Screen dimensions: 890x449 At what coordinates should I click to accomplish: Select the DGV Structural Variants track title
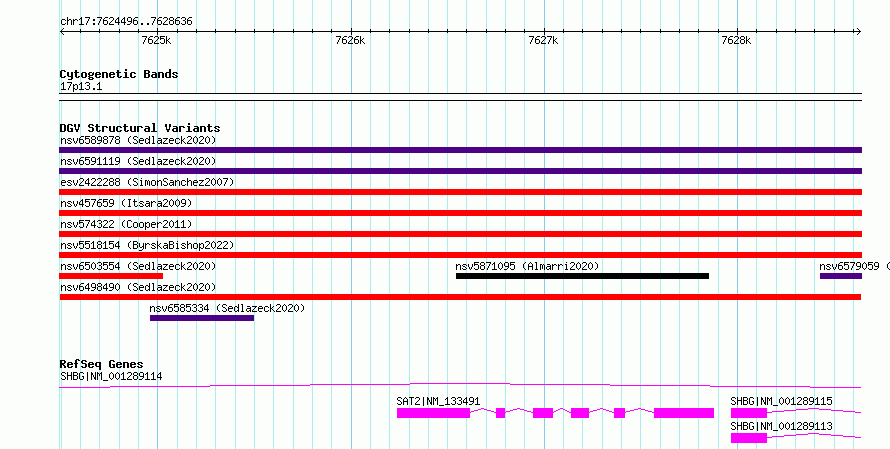tap(140, 128)
